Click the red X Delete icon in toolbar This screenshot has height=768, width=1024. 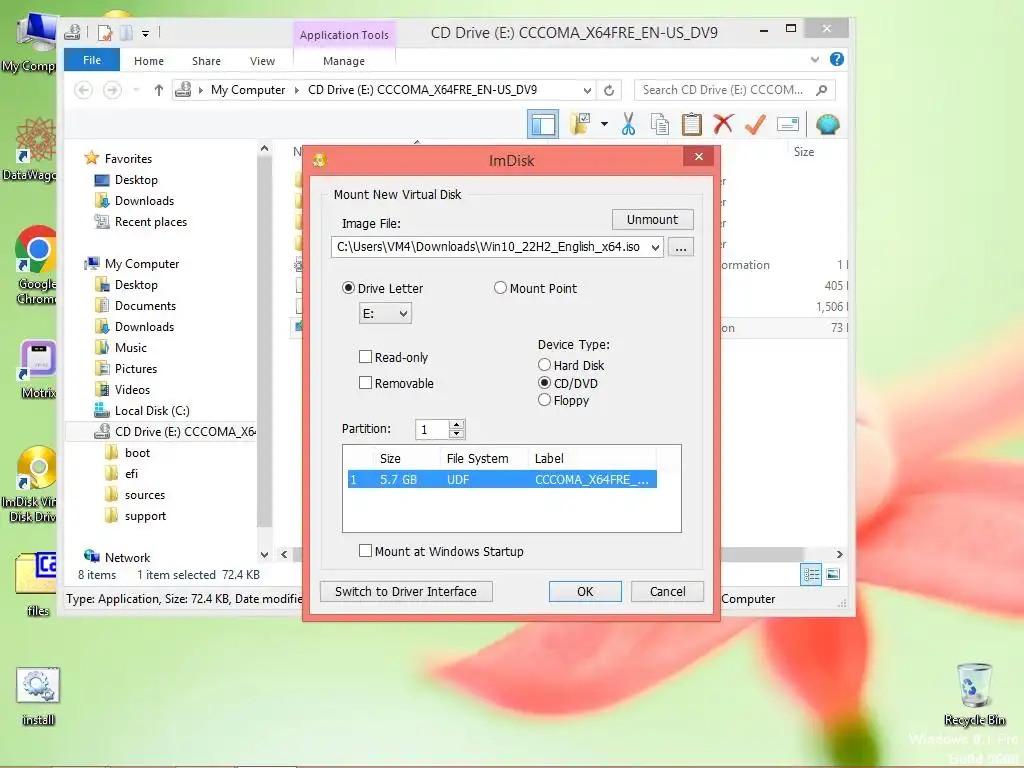[x=723, y=124]
